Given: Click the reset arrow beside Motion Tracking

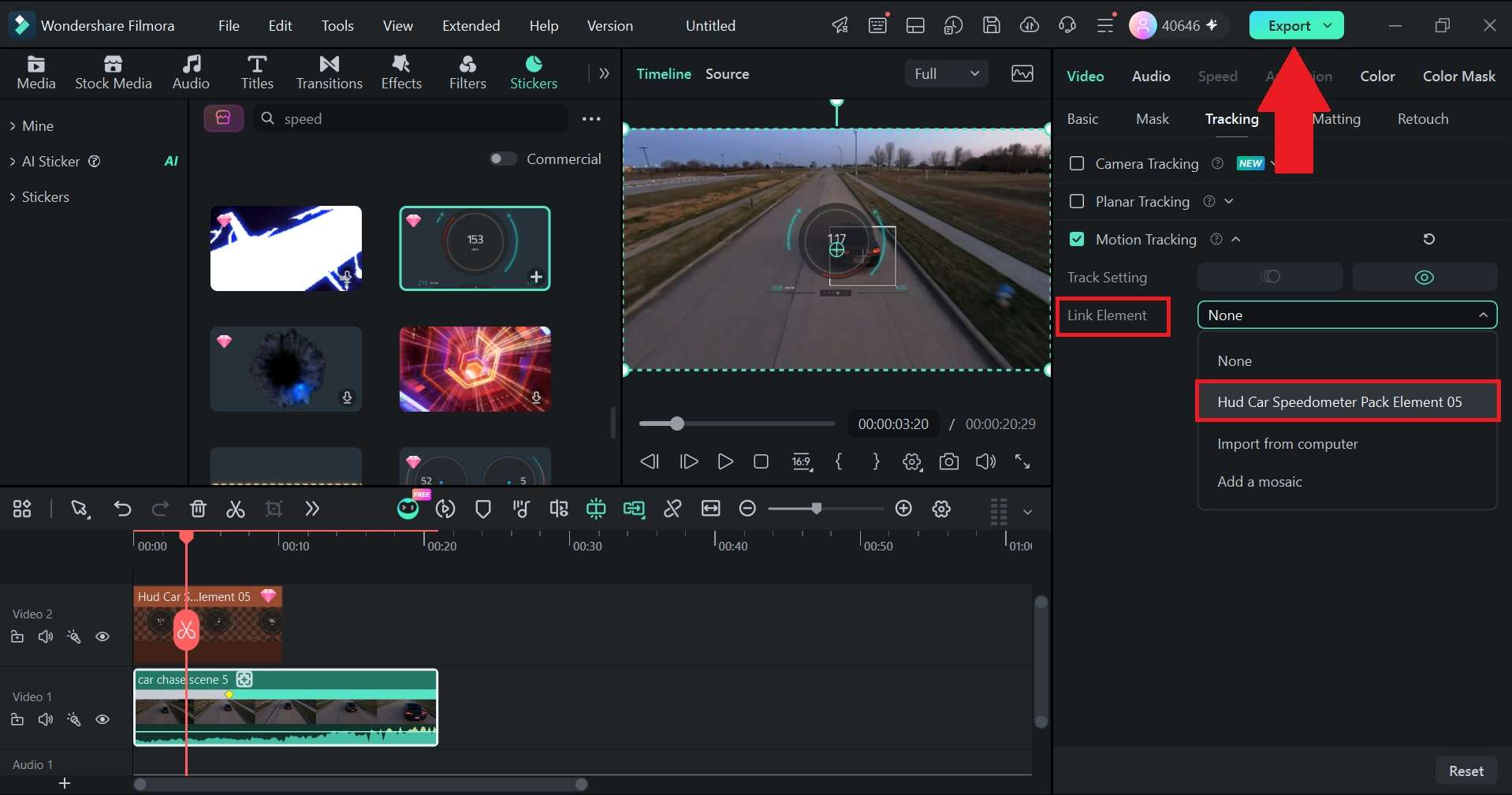Looking at the screenshot, I should click(x=1428, y=240).
